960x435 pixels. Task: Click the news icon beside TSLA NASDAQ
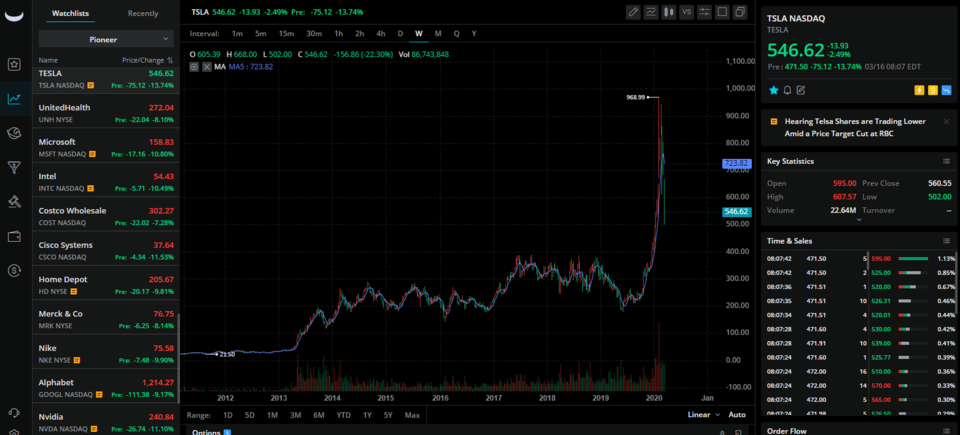coord(91,85)
